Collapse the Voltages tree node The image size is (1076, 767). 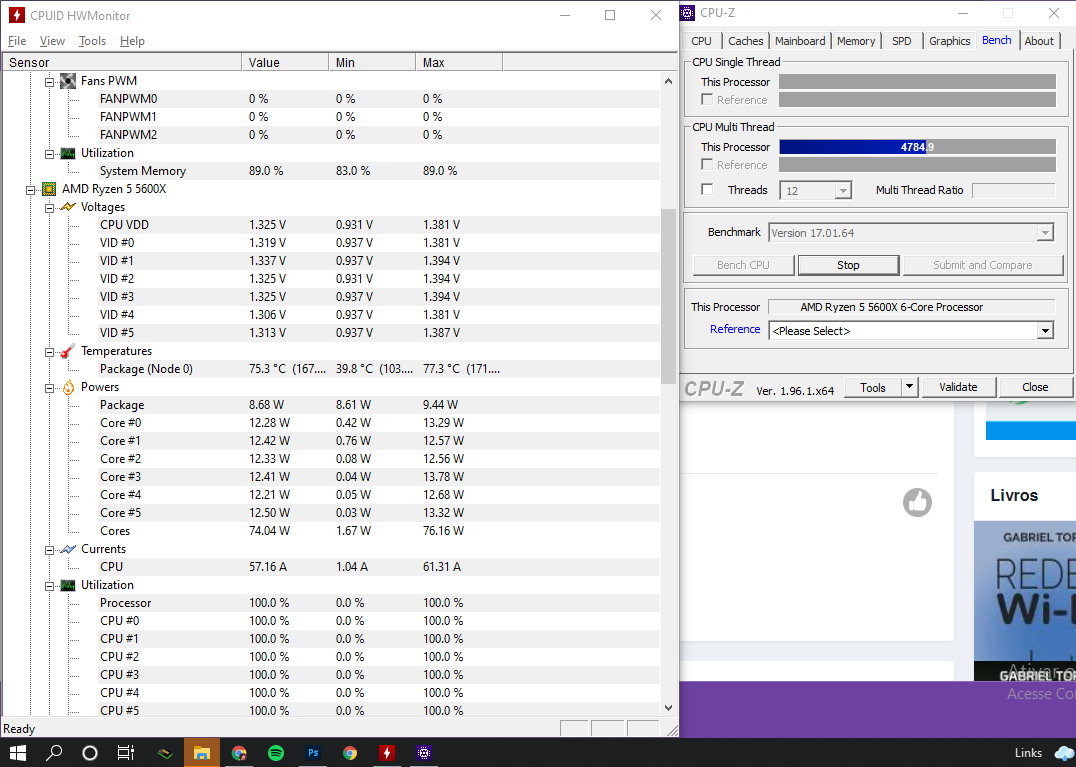(49, 208)
